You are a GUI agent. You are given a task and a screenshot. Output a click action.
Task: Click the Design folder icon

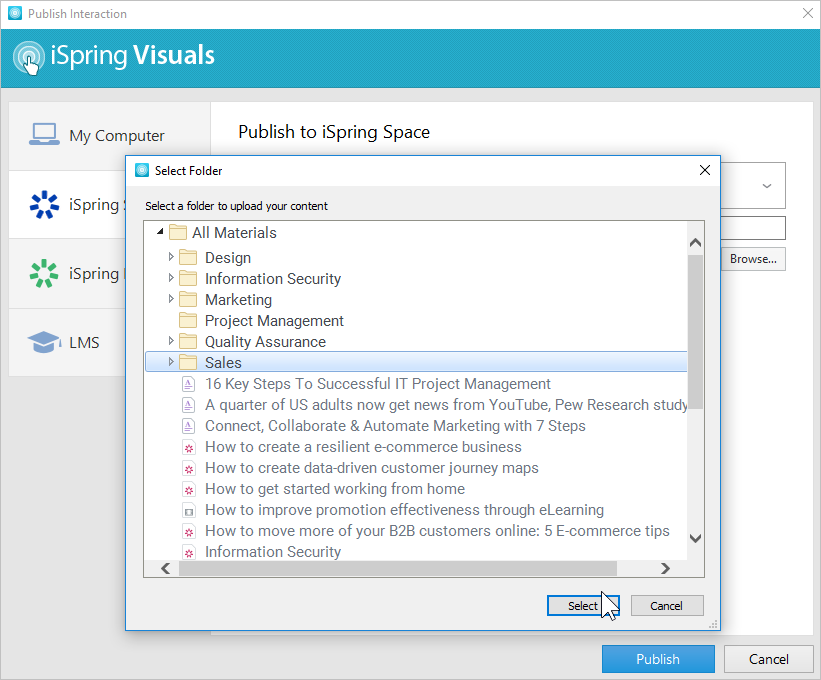click(188, 258)
